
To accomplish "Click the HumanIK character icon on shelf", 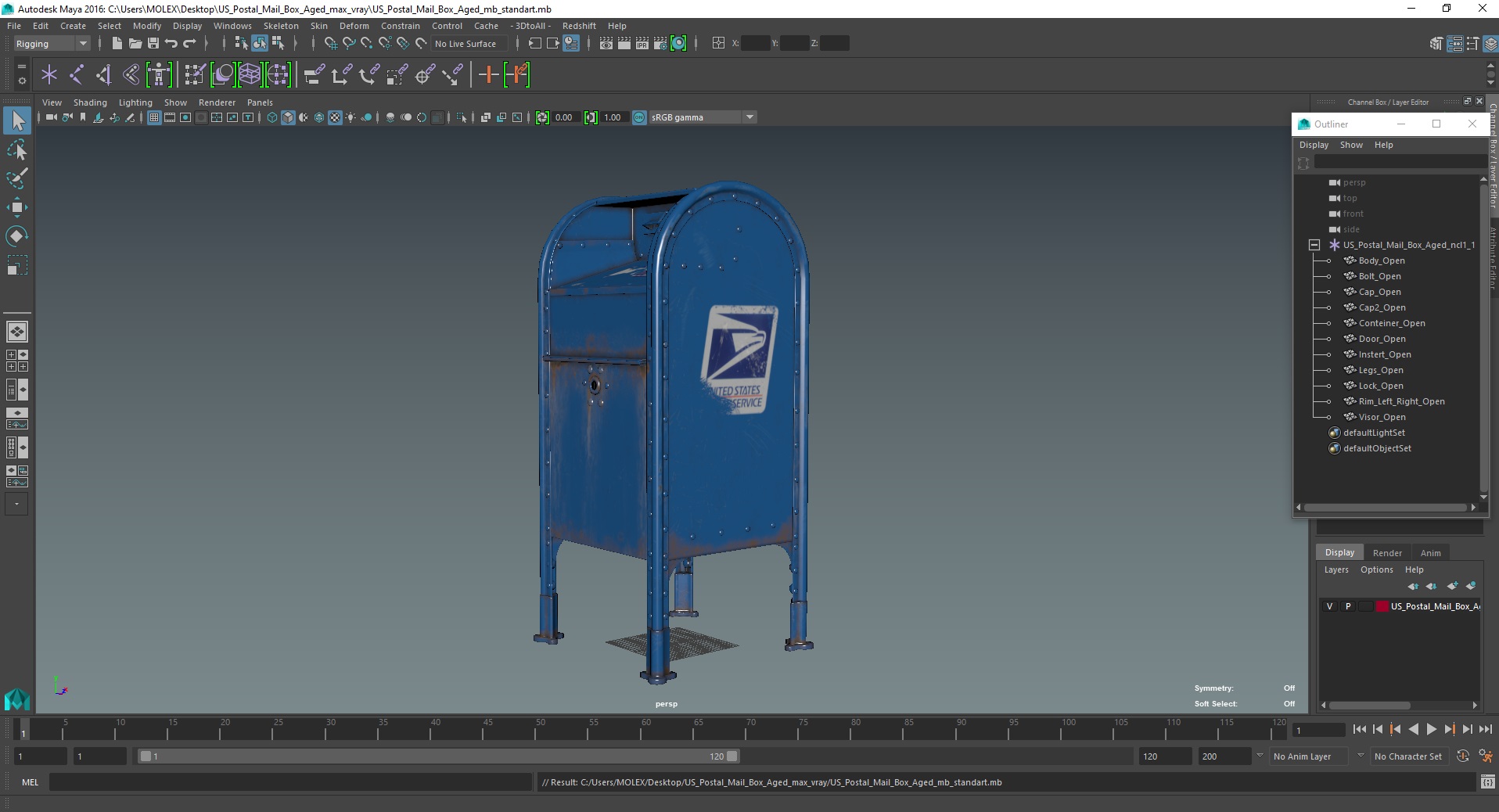I will point(159,75).
